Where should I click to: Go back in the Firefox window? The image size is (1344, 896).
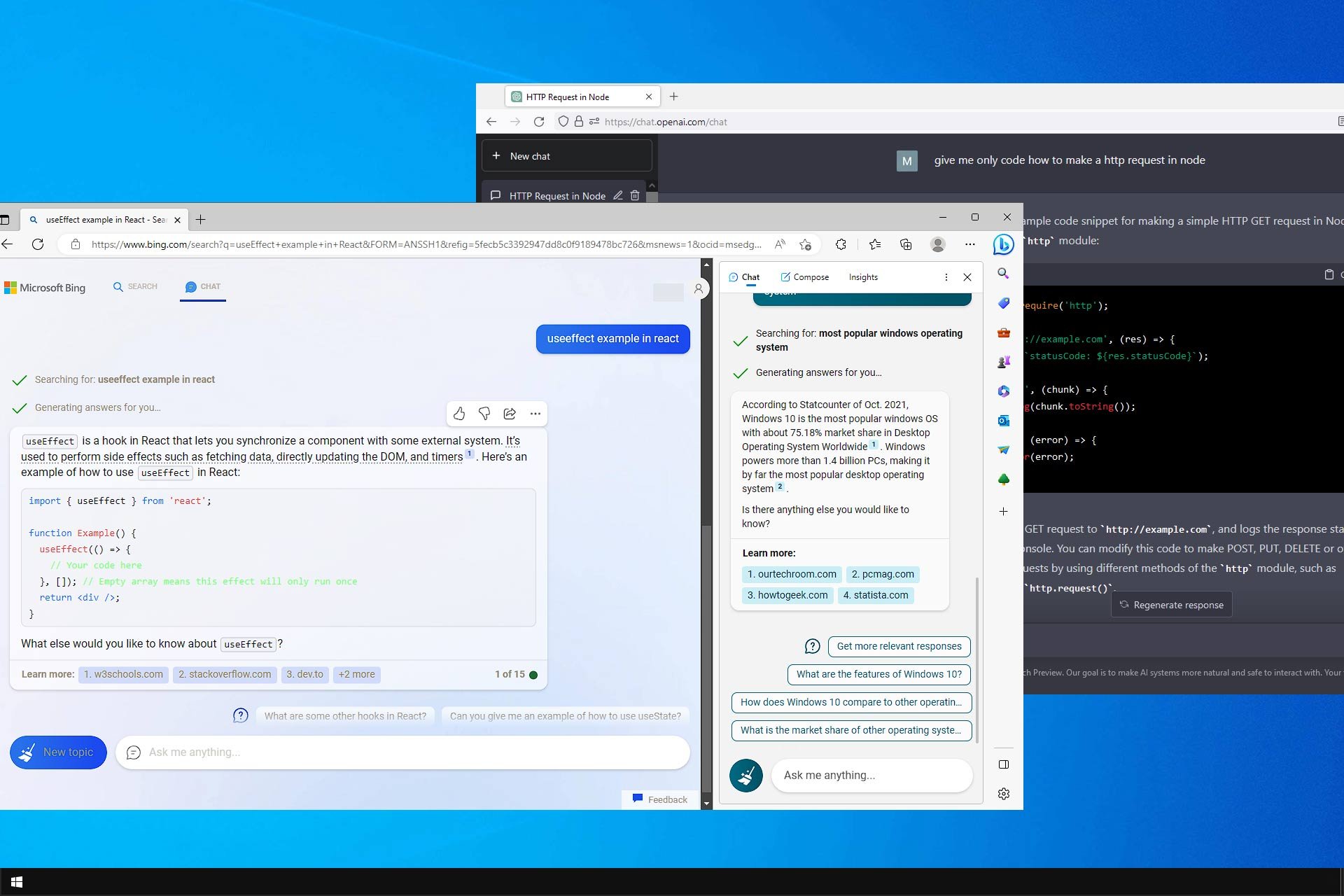pos(491,122)
